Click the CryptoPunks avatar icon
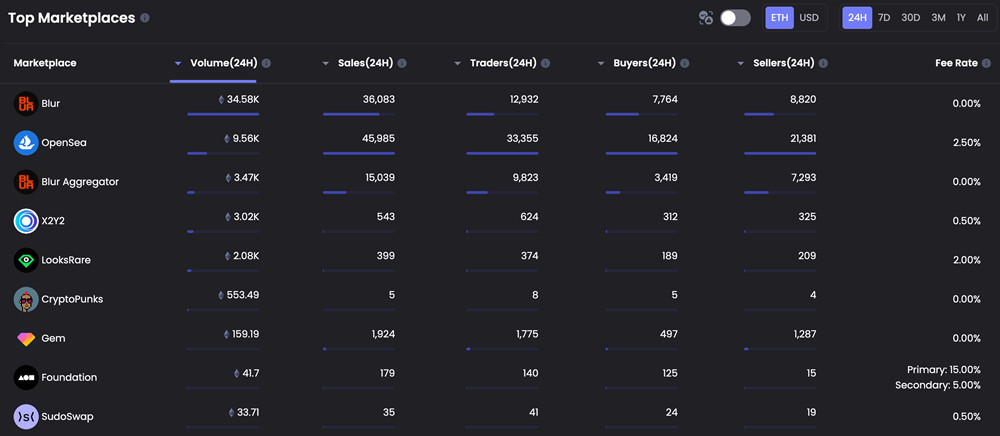This screenshot has width=1000, height=436. pyautogui.click(x=26, y=299)
